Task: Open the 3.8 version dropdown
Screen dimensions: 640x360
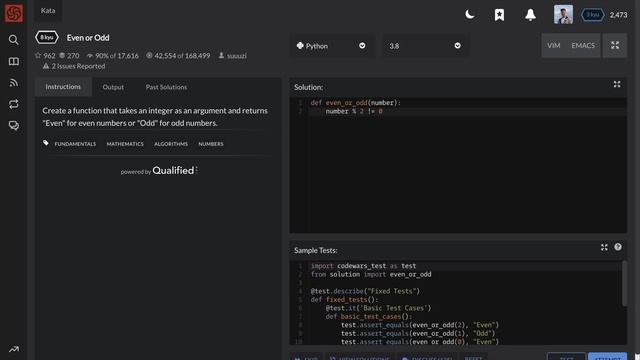Action: click(x=425, y=46)
